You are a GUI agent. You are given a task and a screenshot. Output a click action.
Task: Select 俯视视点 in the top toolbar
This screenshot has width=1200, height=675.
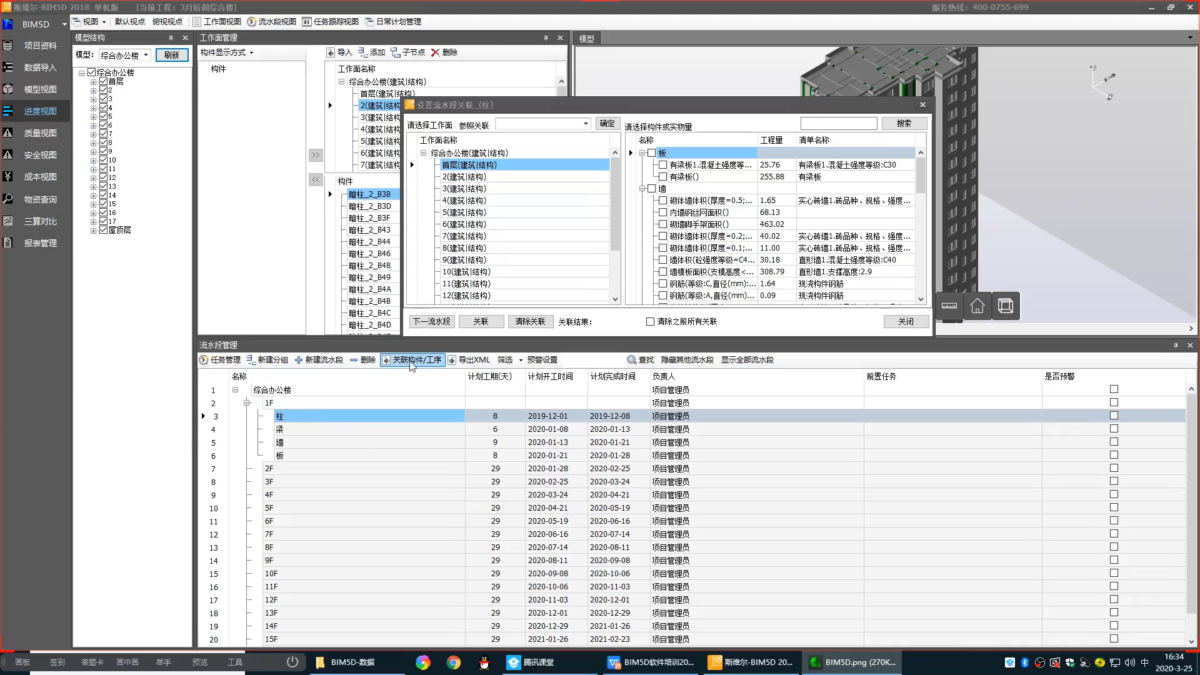(x=167, y=21)
